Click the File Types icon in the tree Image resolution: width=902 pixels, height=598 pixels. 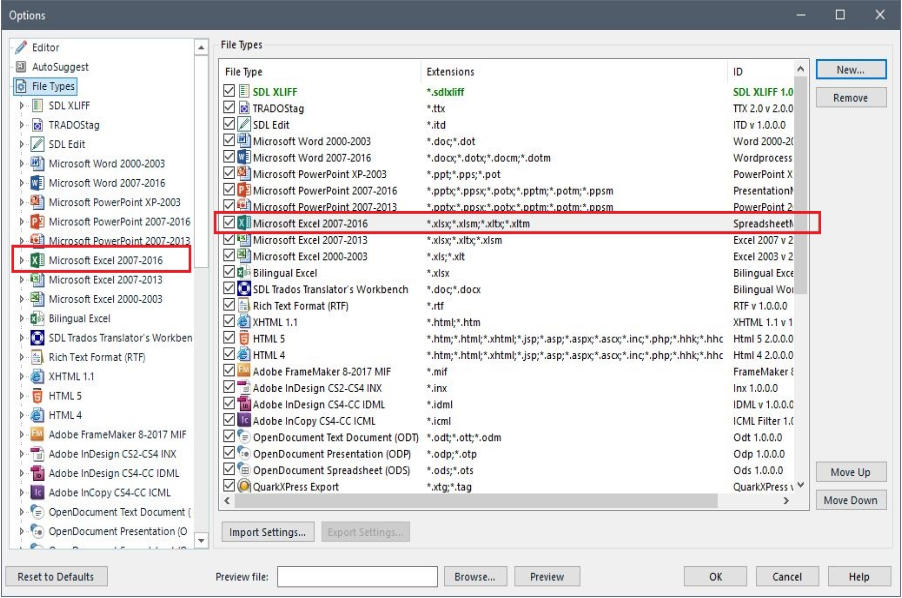pyautogui.click(x=21, y=86)
